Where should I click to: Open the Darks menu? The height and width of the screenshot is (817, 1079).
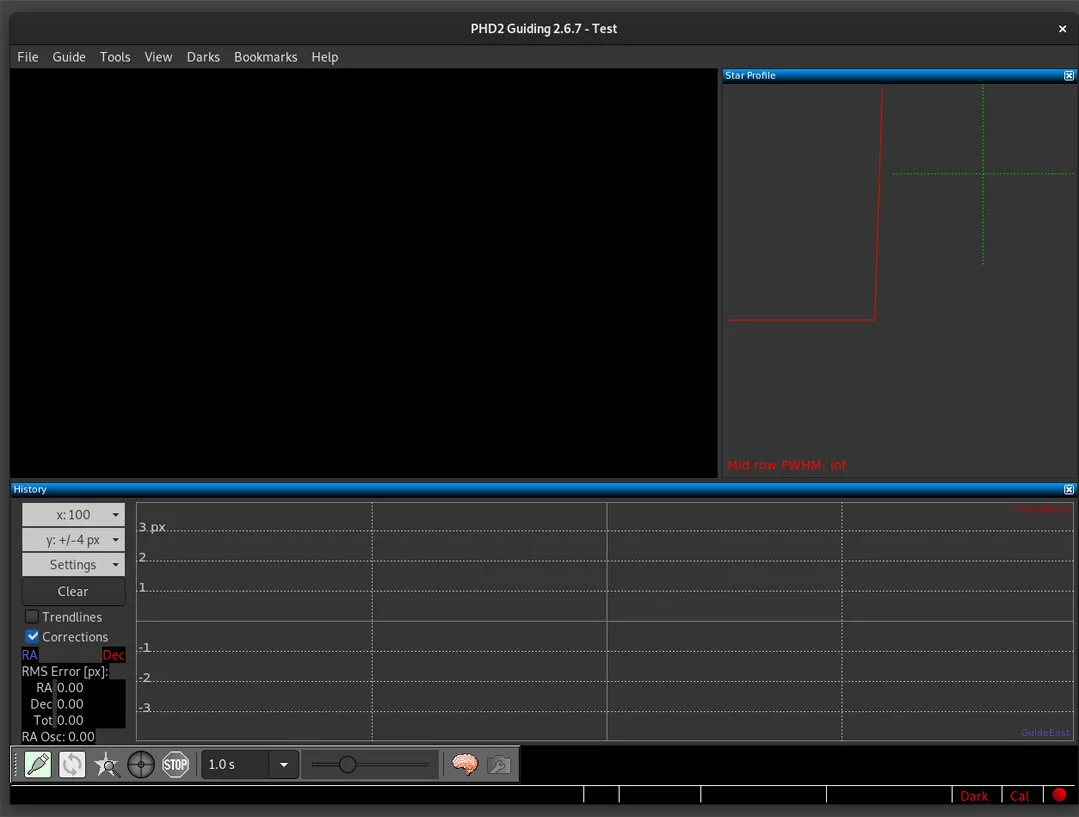tap(203, 57)
